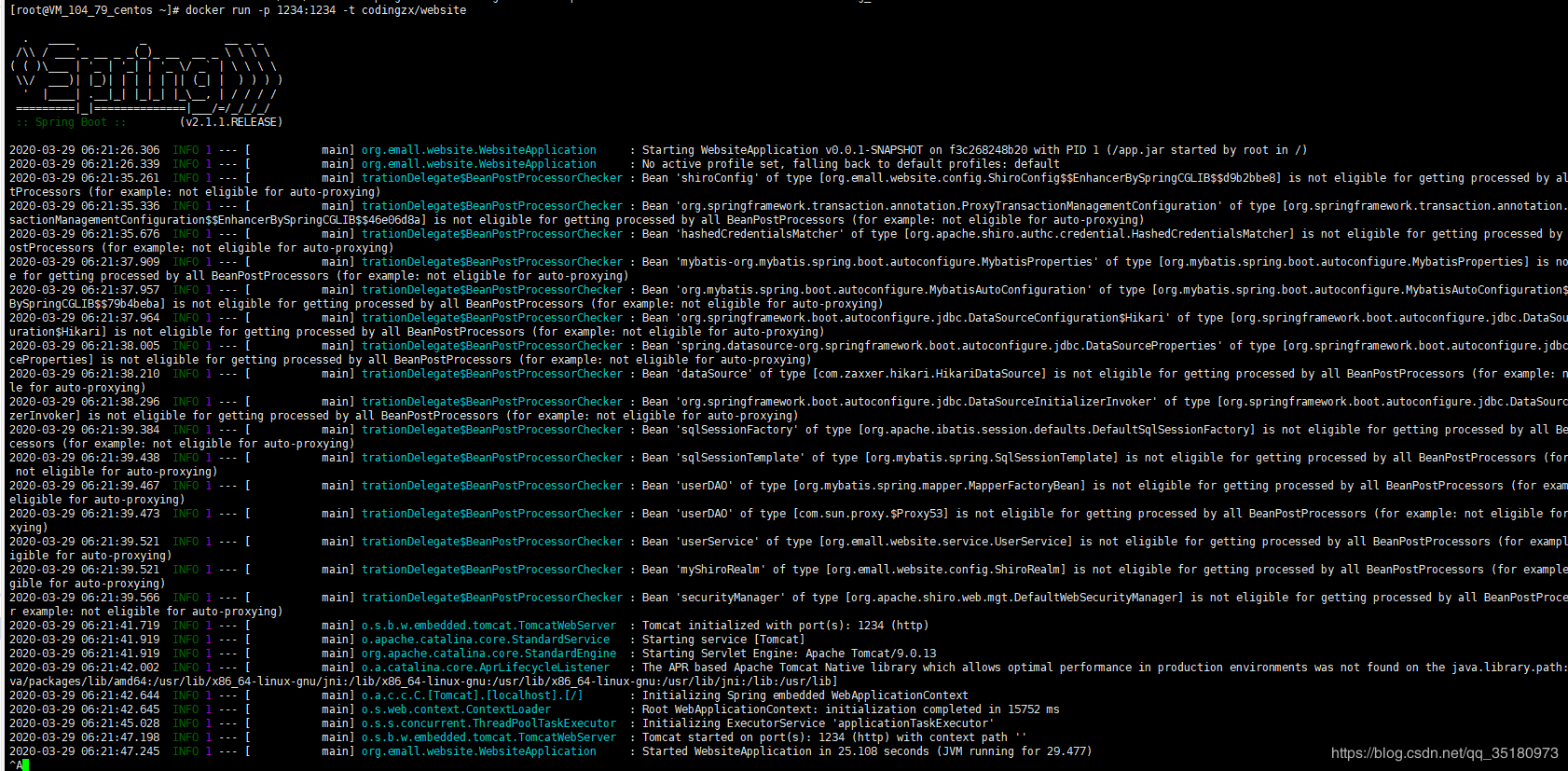This screenshot has width=1568, height=771.
Task: Click the 'myShiroRealm' bean log entry
Action: [x=1105, y=570]
